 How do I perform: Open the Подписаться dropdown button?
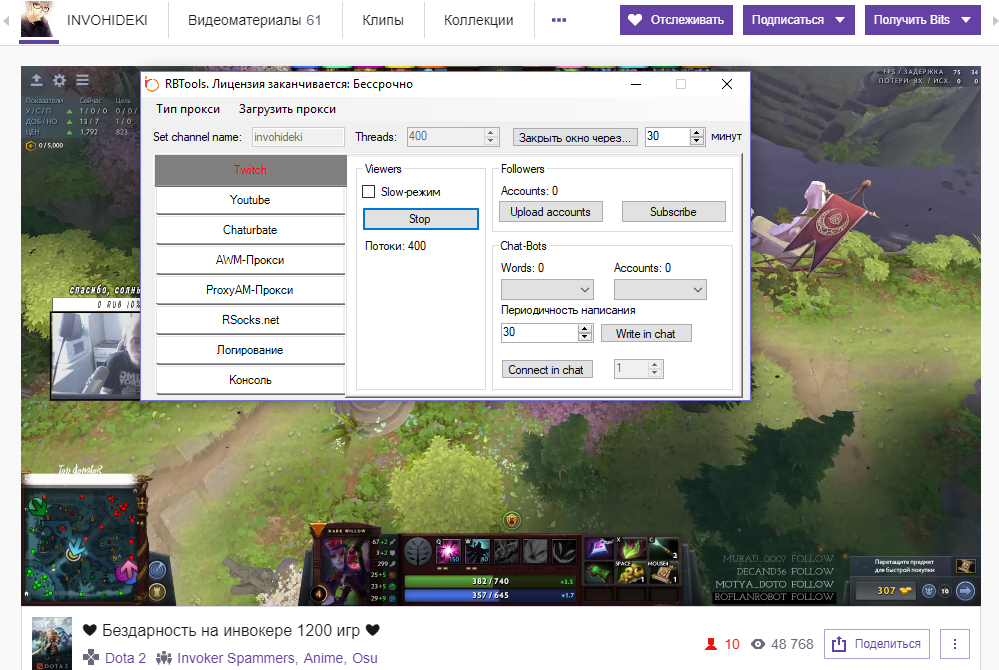pos(798,20)
